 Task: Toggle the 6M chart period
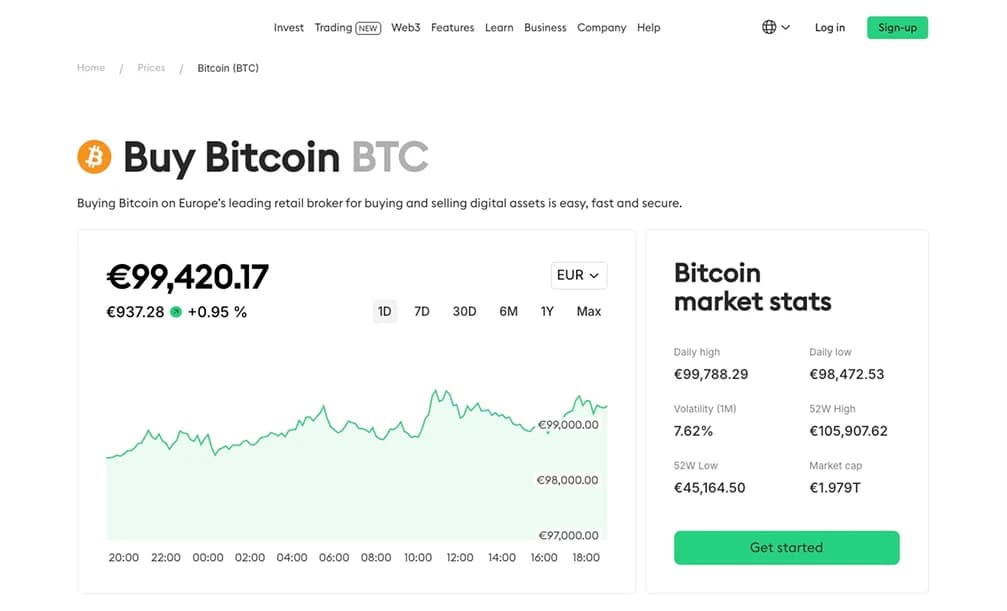(x=508, y=311)
